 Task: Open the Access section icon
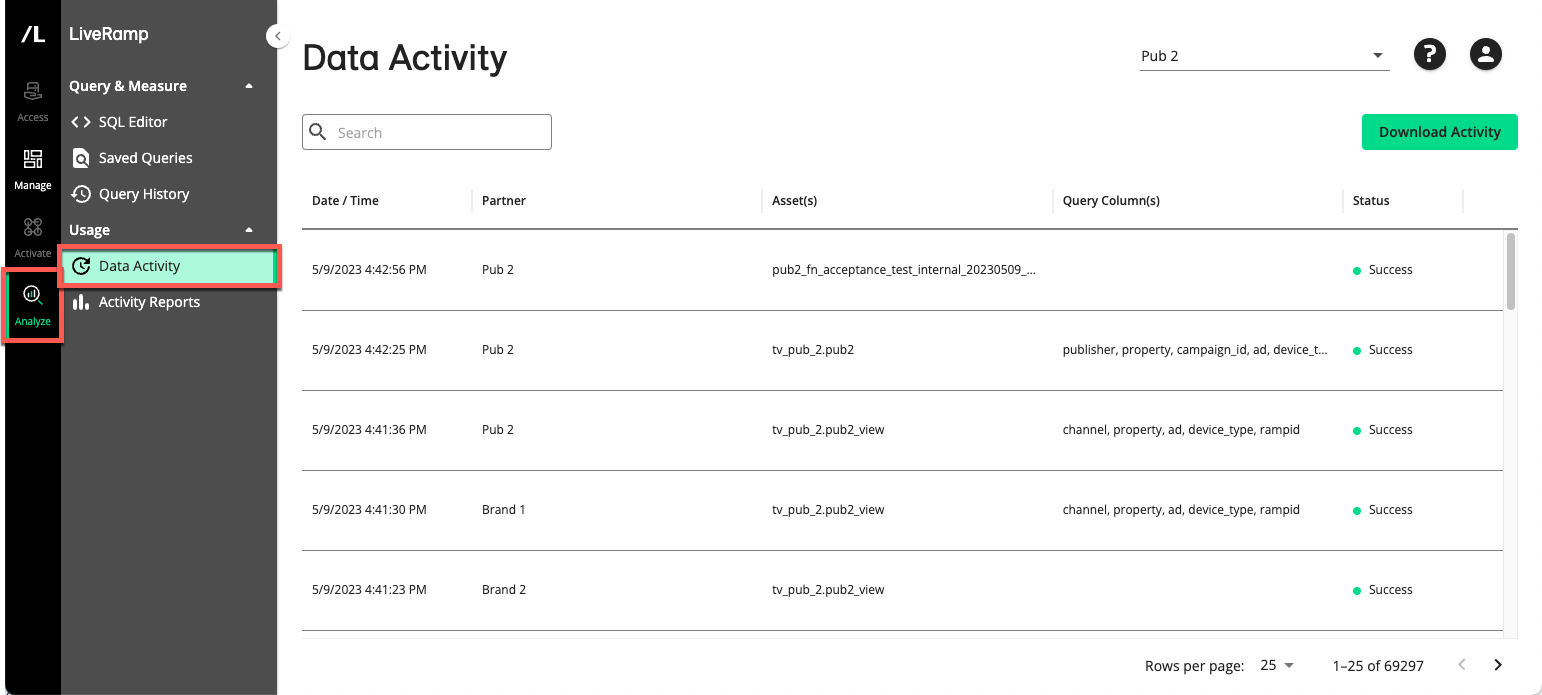point(32,101)
